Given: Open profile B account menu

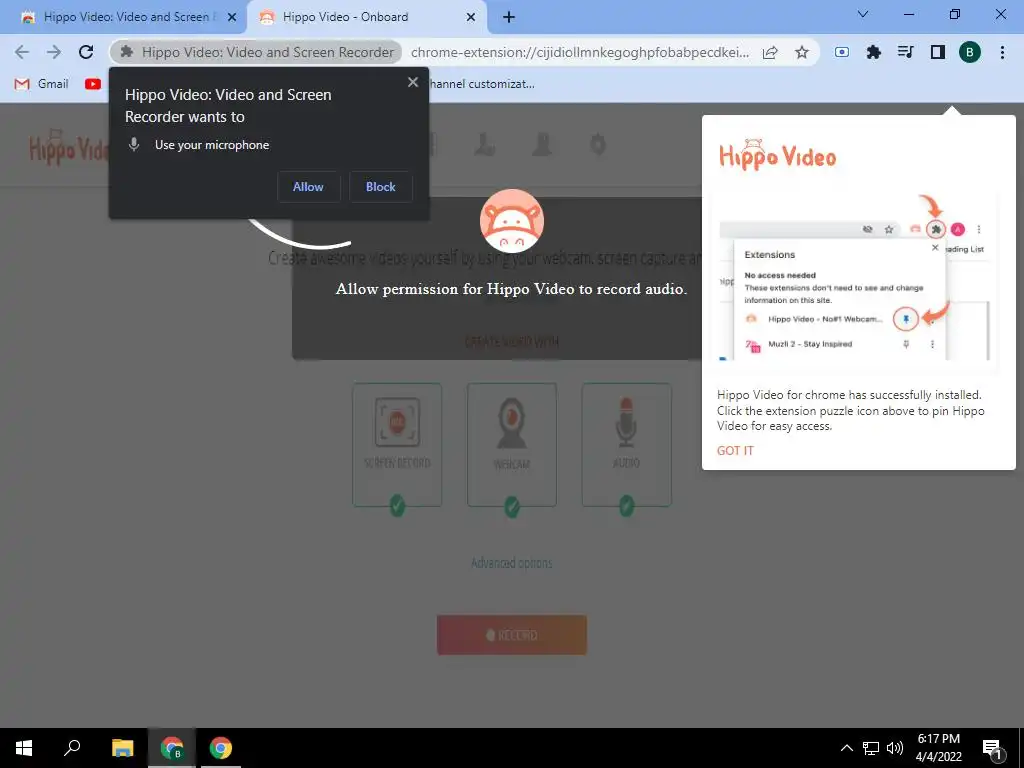Looking at the screenshot, I should pyautogui.click(x=970, y=52).
